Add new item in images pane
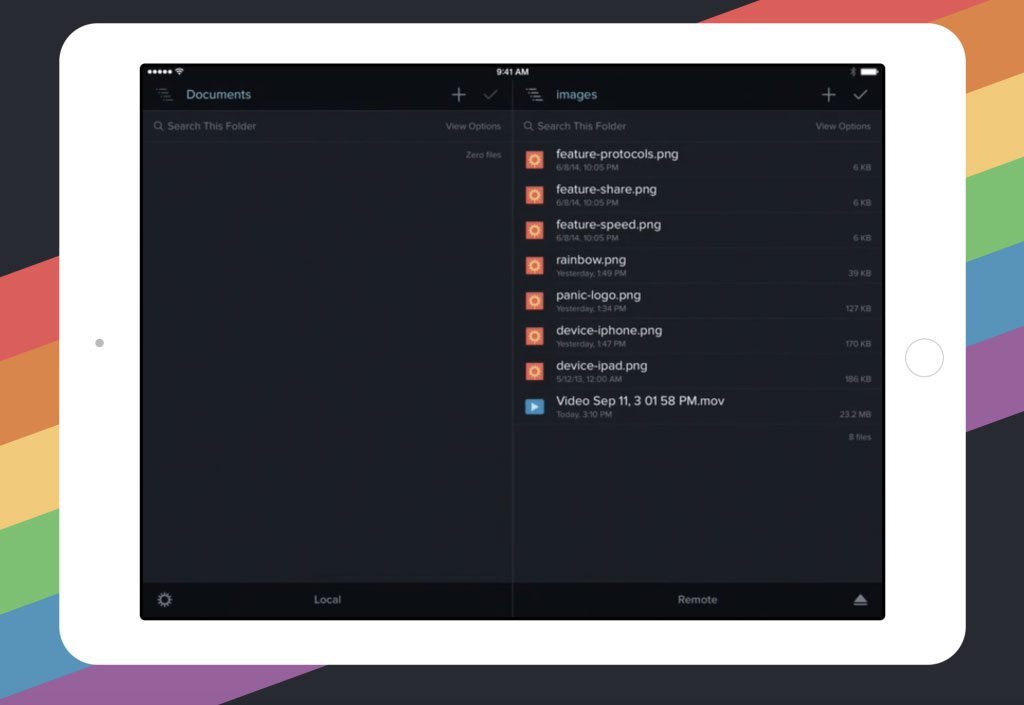 [x=828, y=95]
